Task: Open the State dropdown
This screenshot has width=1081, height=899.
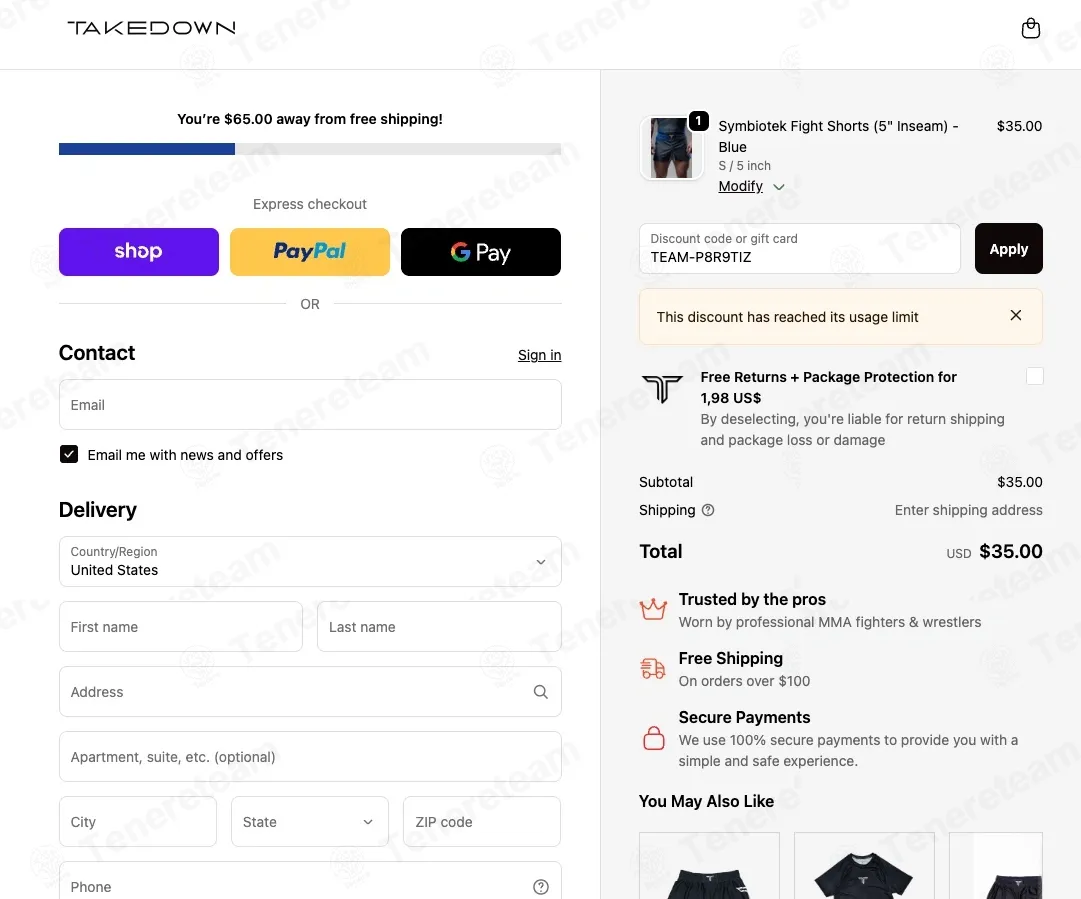Action: (x=310, y=822)
